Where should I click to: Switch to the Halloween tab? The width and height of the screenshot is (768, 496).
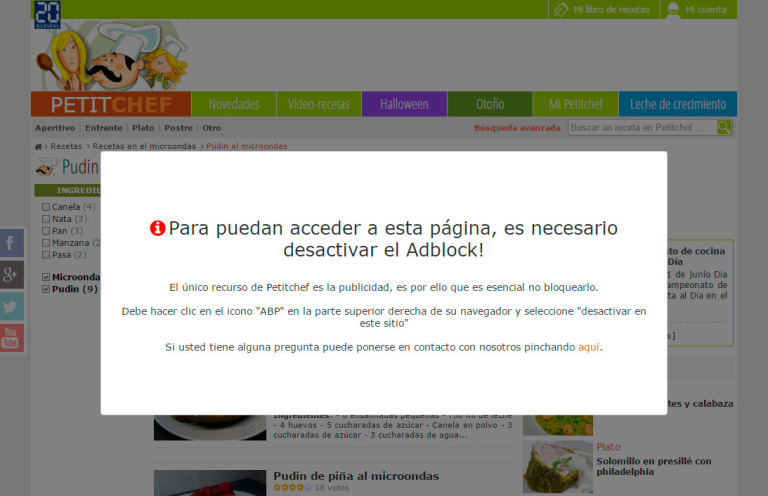[404, 104]
